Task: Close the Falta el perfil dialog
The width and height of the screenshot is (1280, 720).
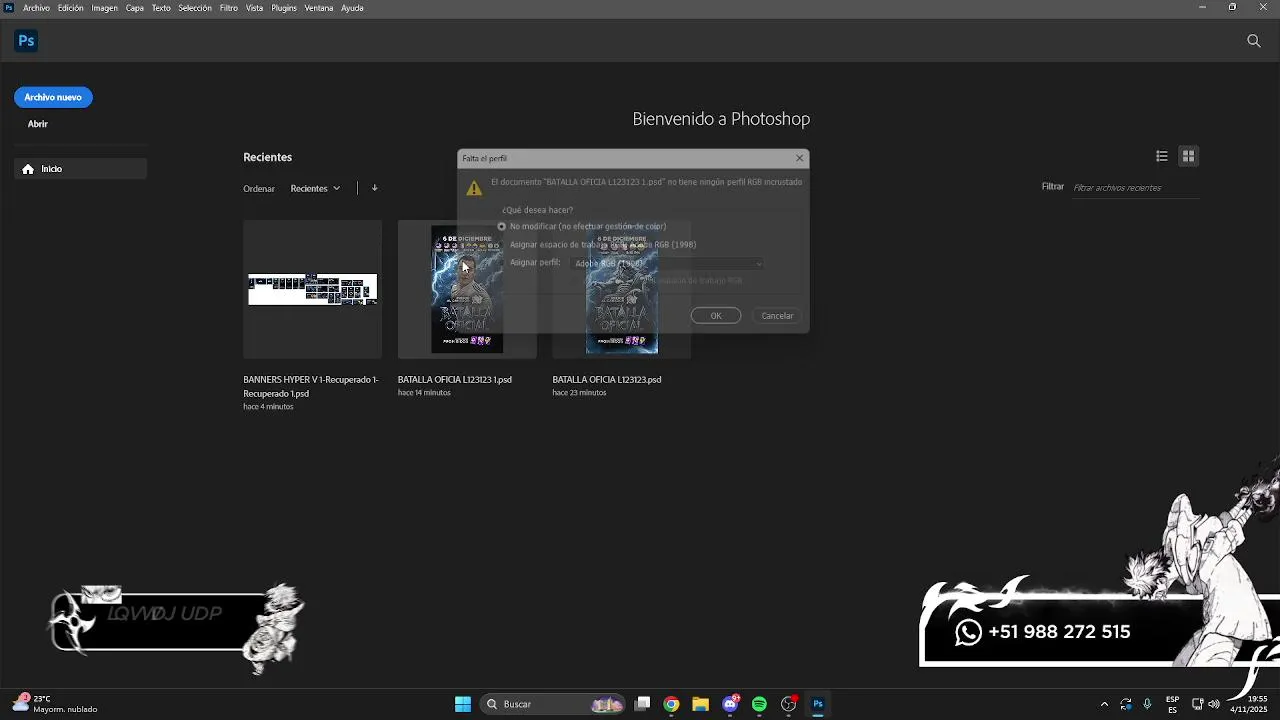Action: point(799,158)
